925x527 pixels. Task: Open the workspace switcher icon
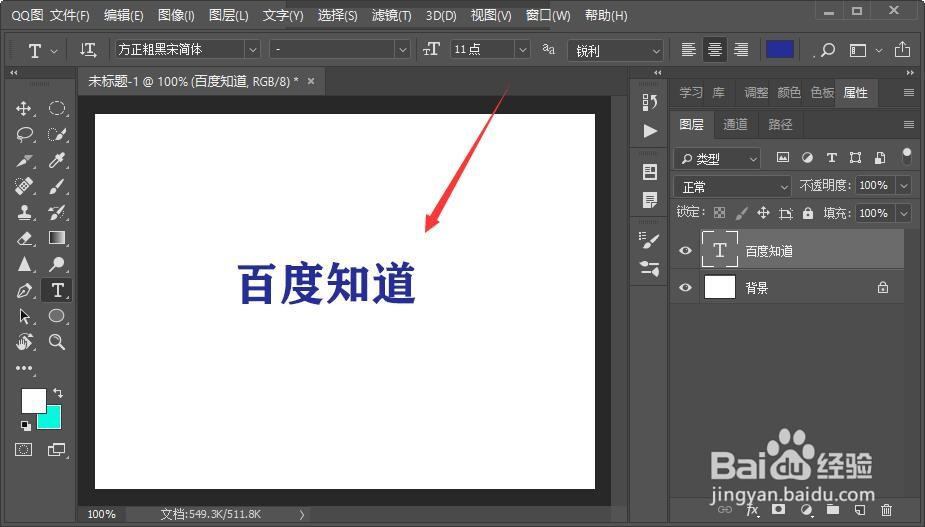click(x=858, y=51)
